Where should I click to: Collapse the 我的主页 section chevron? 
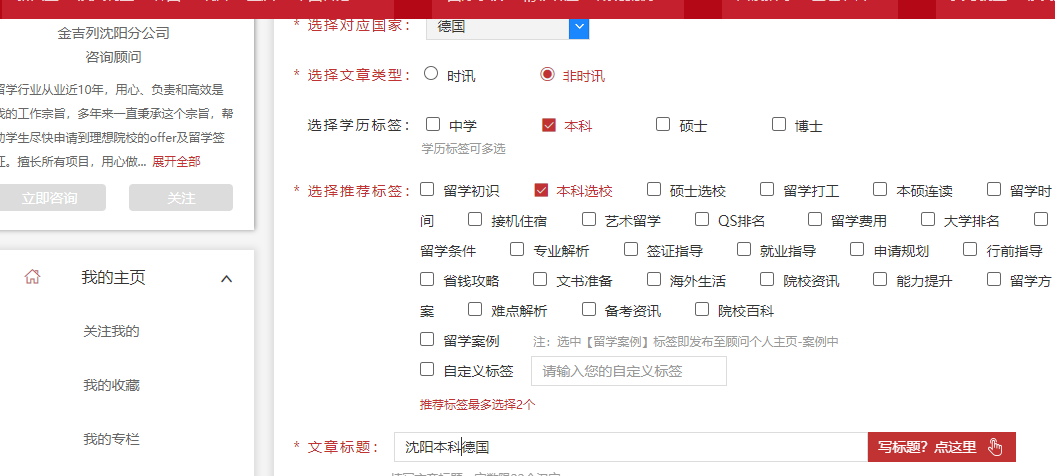coord(227,278)
